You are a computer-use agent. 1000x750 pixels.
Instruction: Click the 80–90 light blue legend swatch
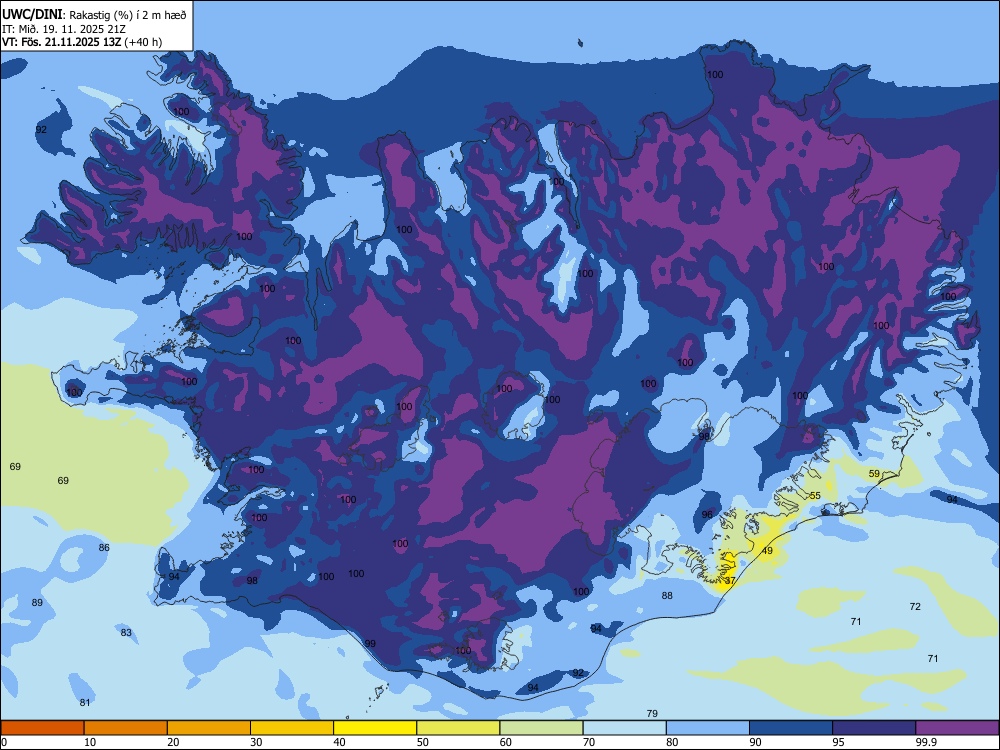click(708, 728)
